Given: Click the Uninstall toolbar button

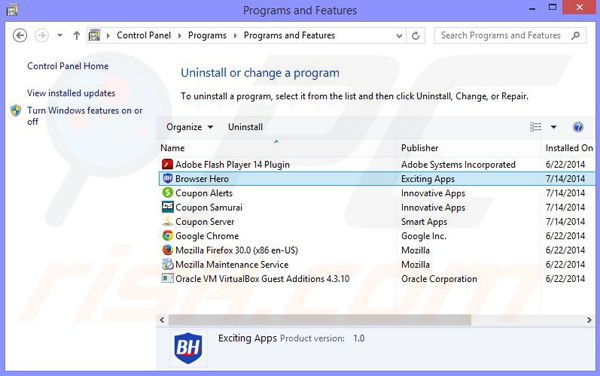Looking at the screenshot, I should (245, 127).
